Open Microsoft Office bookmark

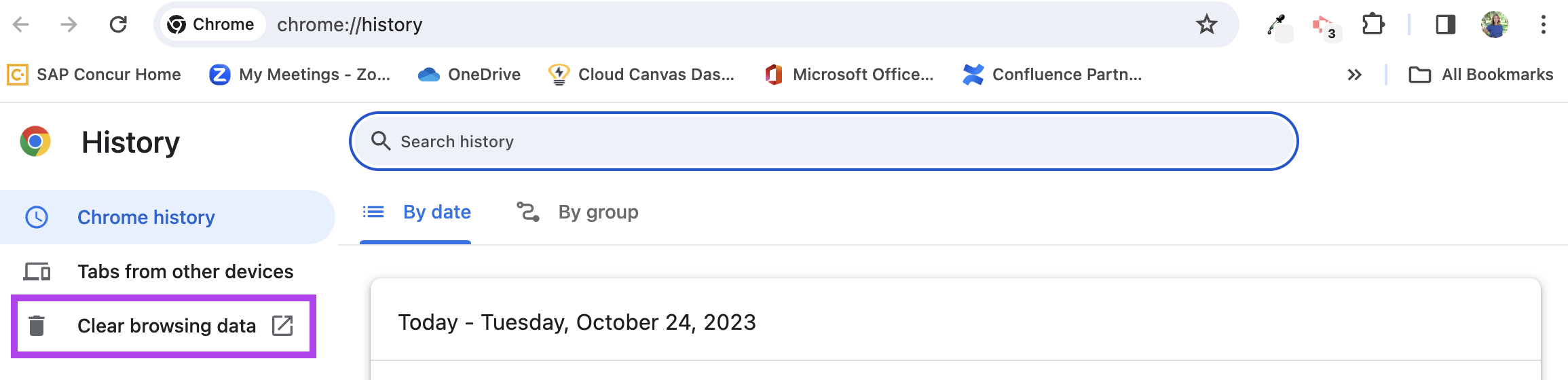(848, 75)
